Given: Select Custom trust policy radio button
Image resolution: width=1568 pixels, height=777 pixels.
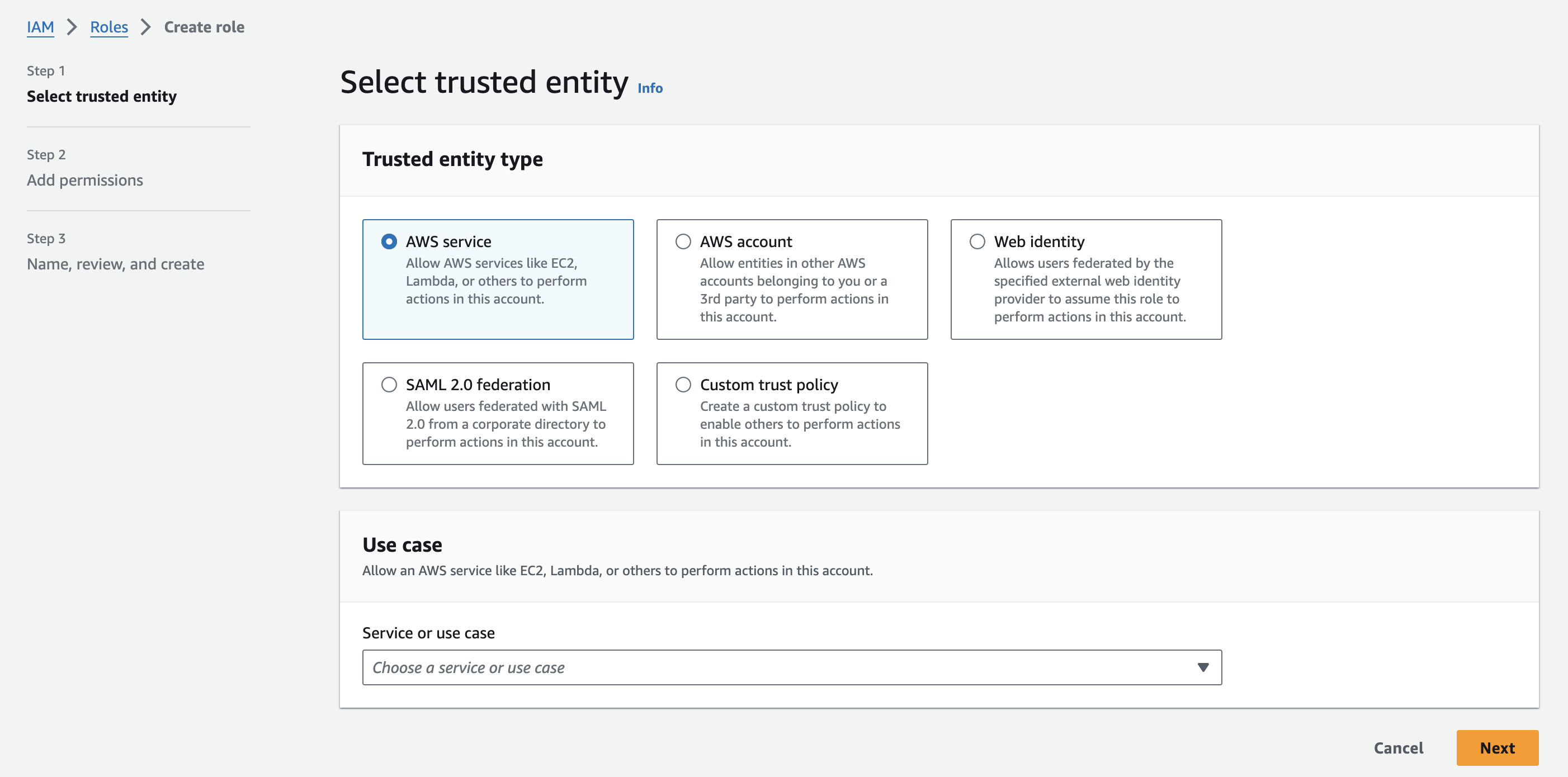Looking at the screenshot, I should [x=683, y=385].
